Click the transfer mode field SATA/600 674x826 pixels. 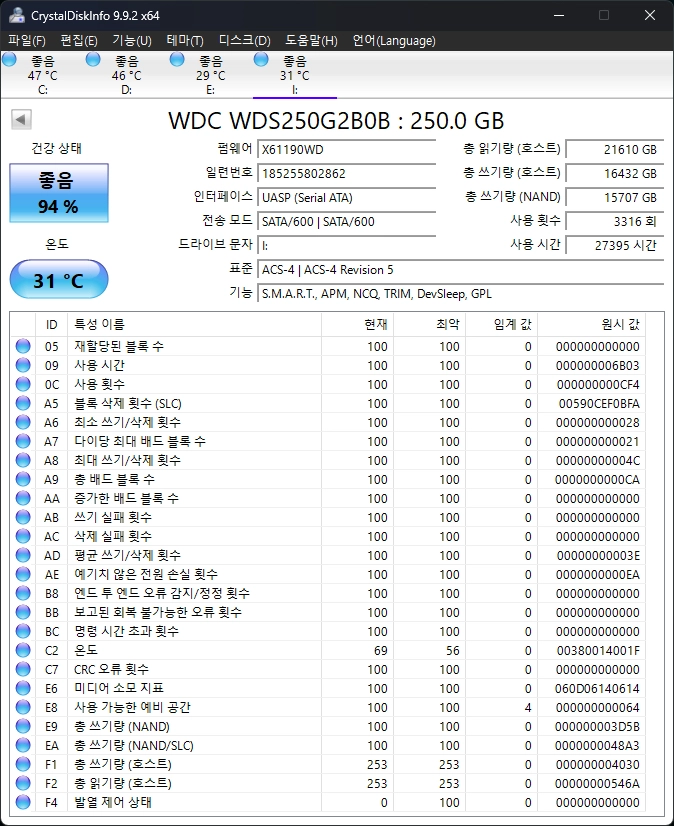tap(346, 221)
